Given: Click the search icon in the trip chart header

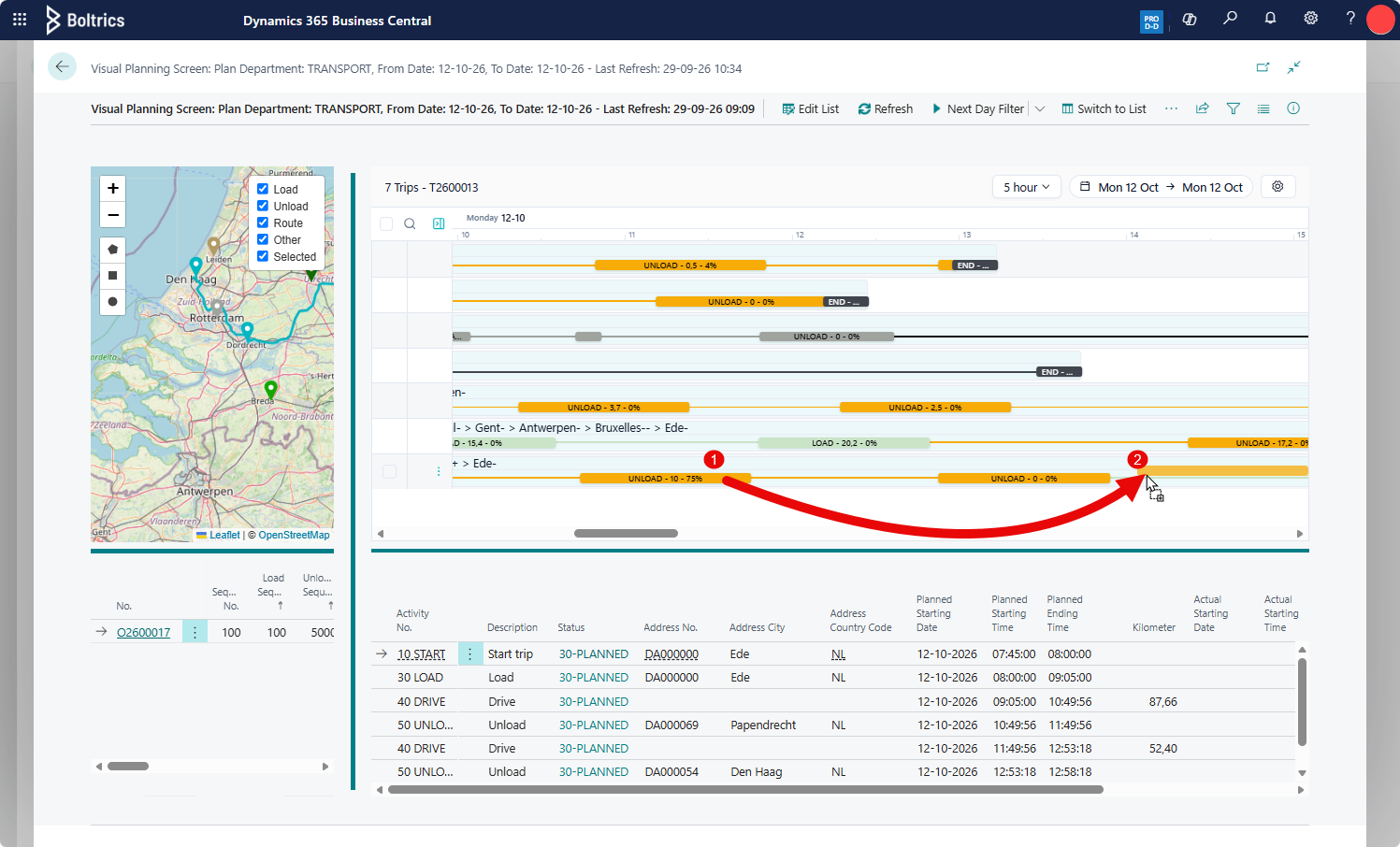Looking at the screenshot, I should coord(410,223).
